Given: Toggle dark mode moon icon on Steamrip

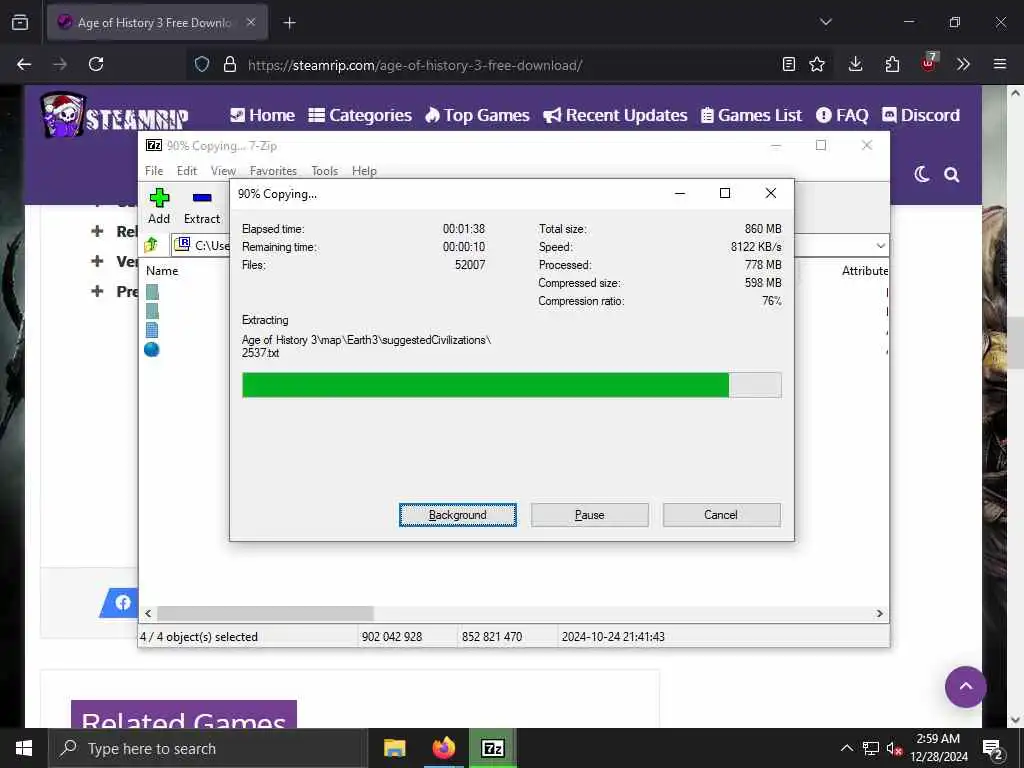Looking at the screenshot, I should [921, 174].
